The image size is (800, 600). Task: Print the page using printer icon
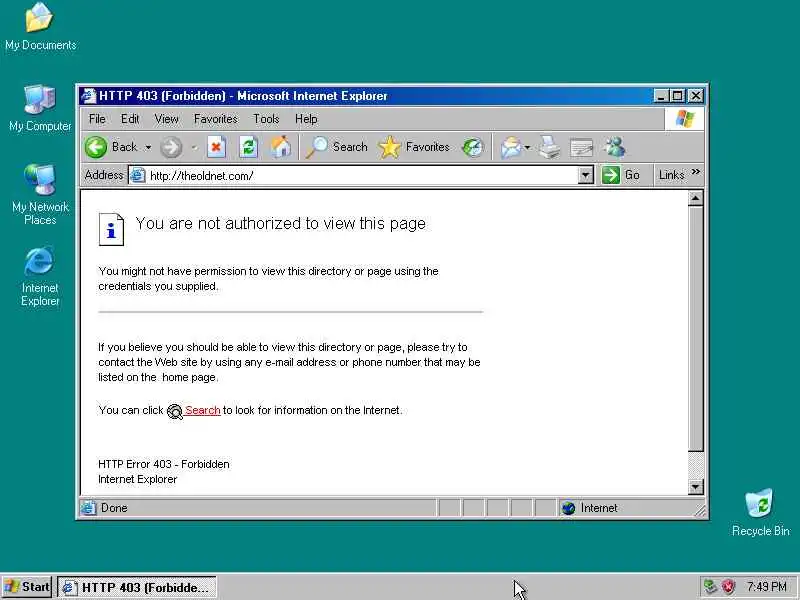pos(550,147)
